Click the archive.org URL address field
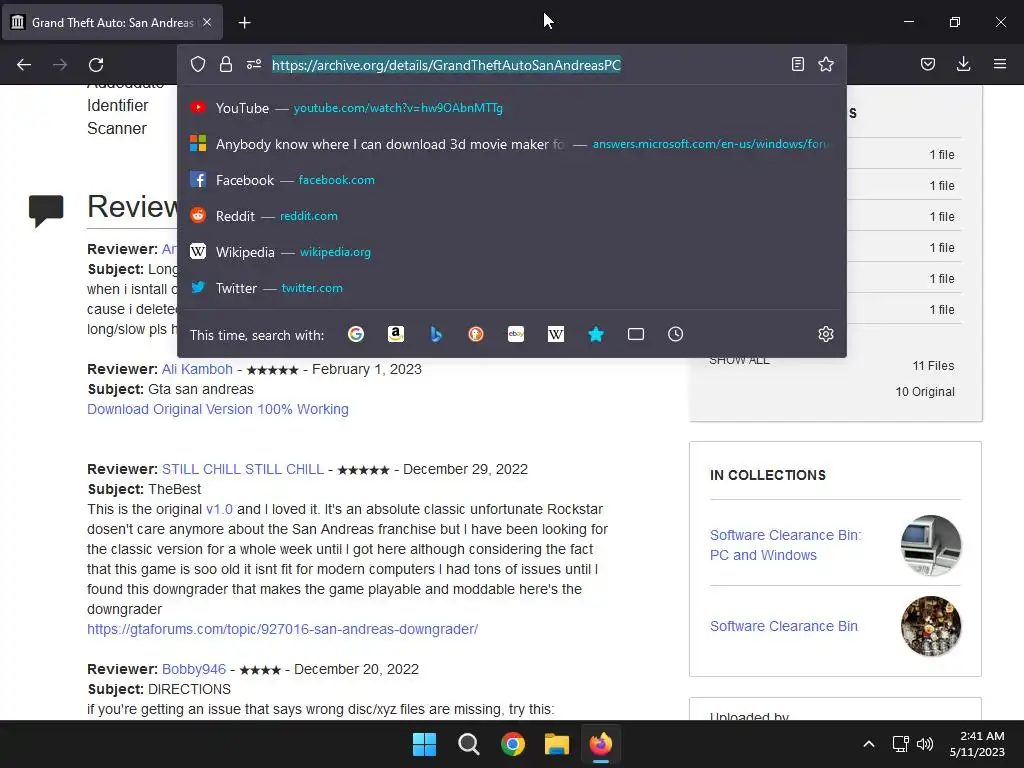Viewport: 1024px width, 768px height. (446, 65)
